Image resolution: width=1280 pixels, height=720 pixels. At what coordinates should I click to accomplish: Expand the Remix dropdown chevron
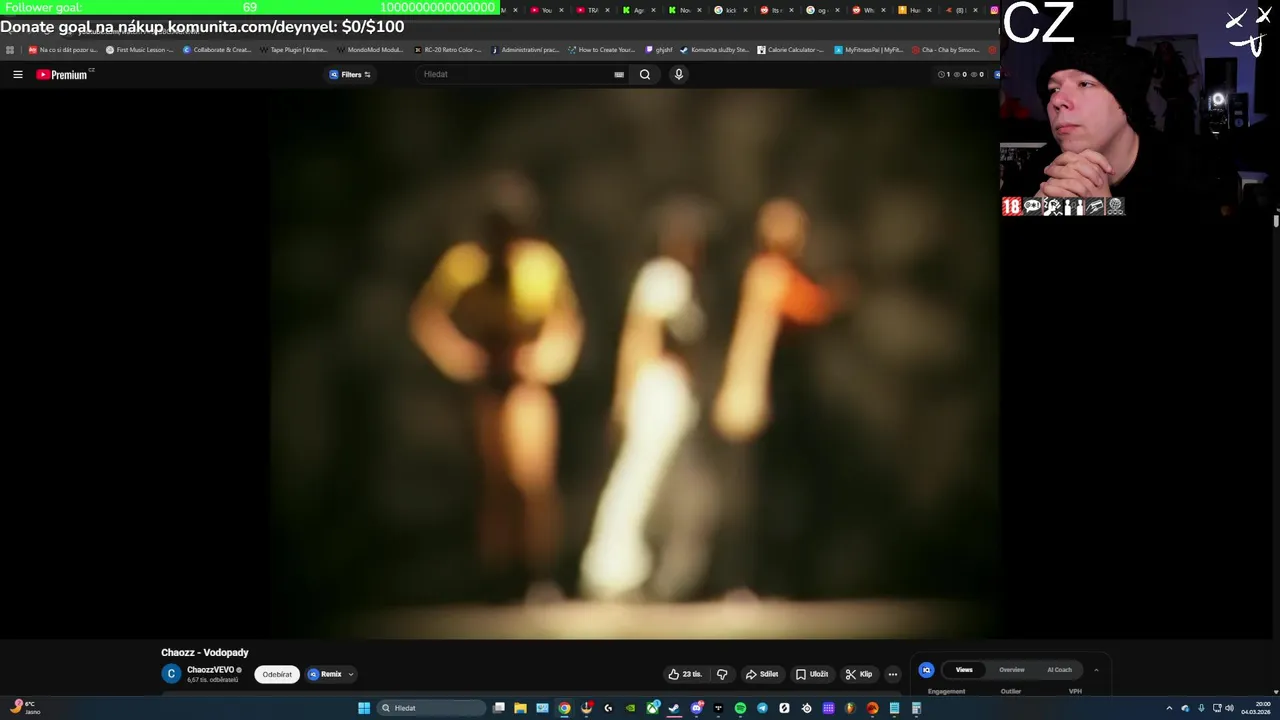[x=351, y=674]
